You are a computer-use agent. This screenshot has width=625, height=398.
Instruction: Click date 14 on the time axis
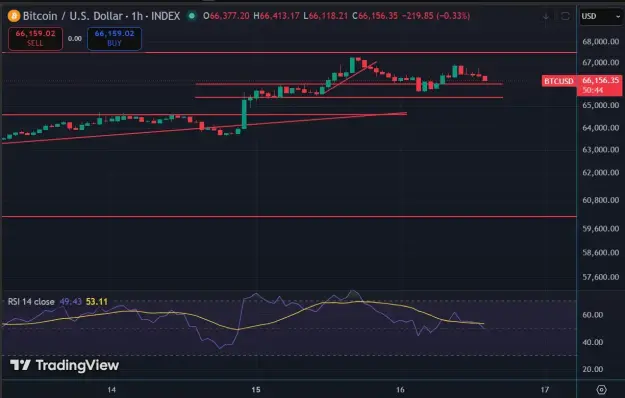[x=112, y=390]
